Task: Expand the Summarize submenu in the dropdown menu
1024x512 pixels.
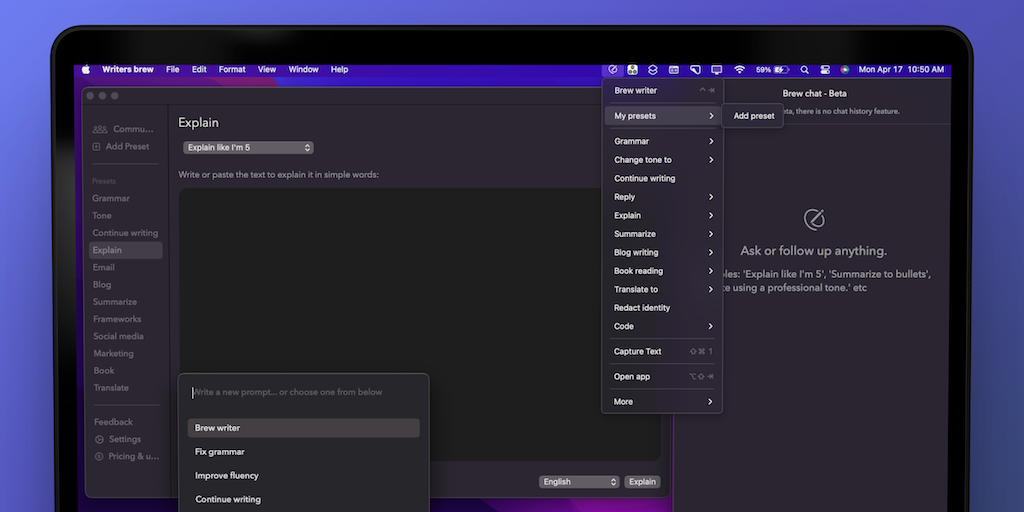Action: pos(662,234)
